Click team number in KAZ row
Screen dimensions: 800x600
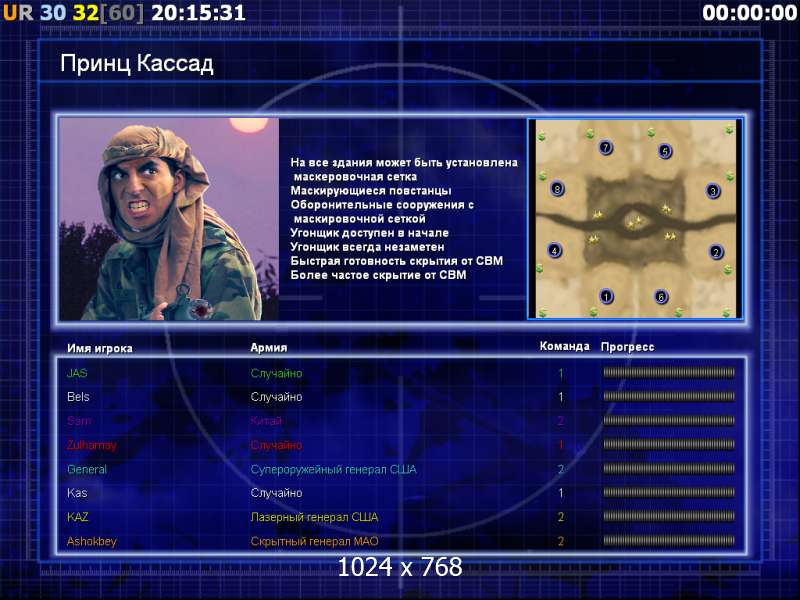(x=561, y=517)
